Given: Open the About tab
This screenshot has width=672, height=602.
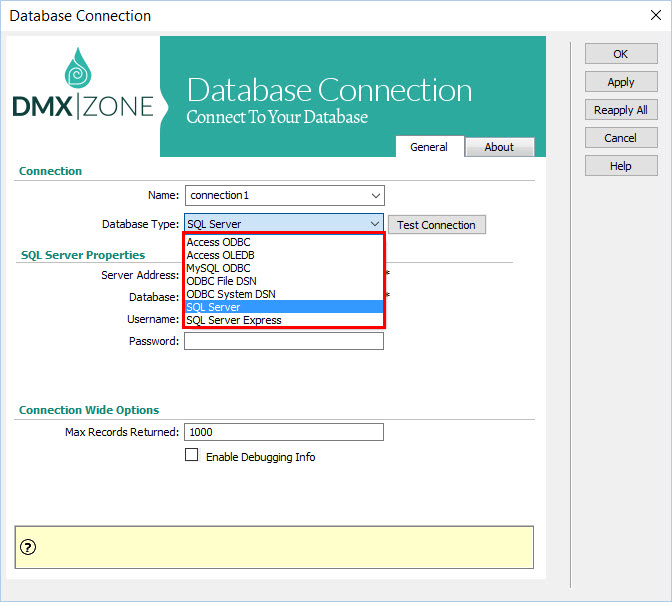Looking at the screenshot, I should 499,147.
